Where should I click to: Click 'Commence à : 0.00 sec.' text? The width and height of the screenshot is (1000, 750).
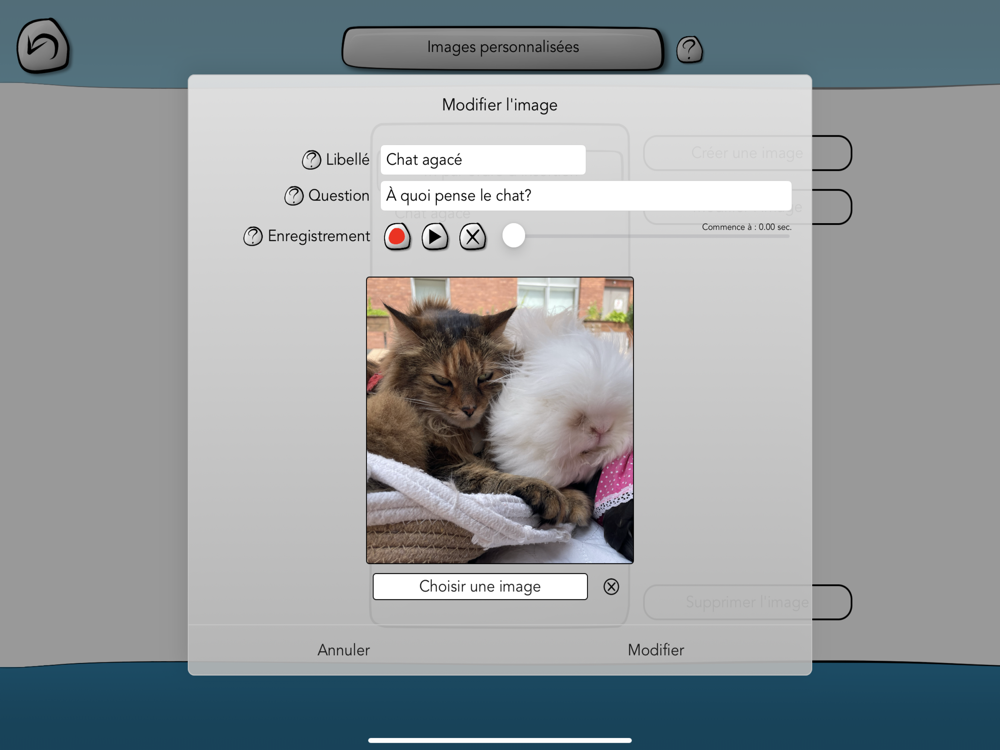tap(746, 227)
